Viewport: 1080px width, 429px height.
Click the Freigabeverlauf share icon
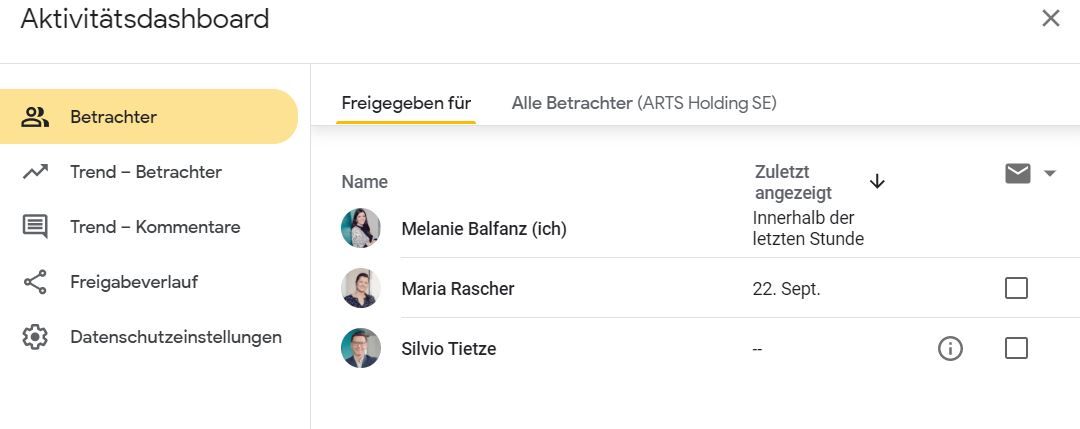[x=34, y=282]
